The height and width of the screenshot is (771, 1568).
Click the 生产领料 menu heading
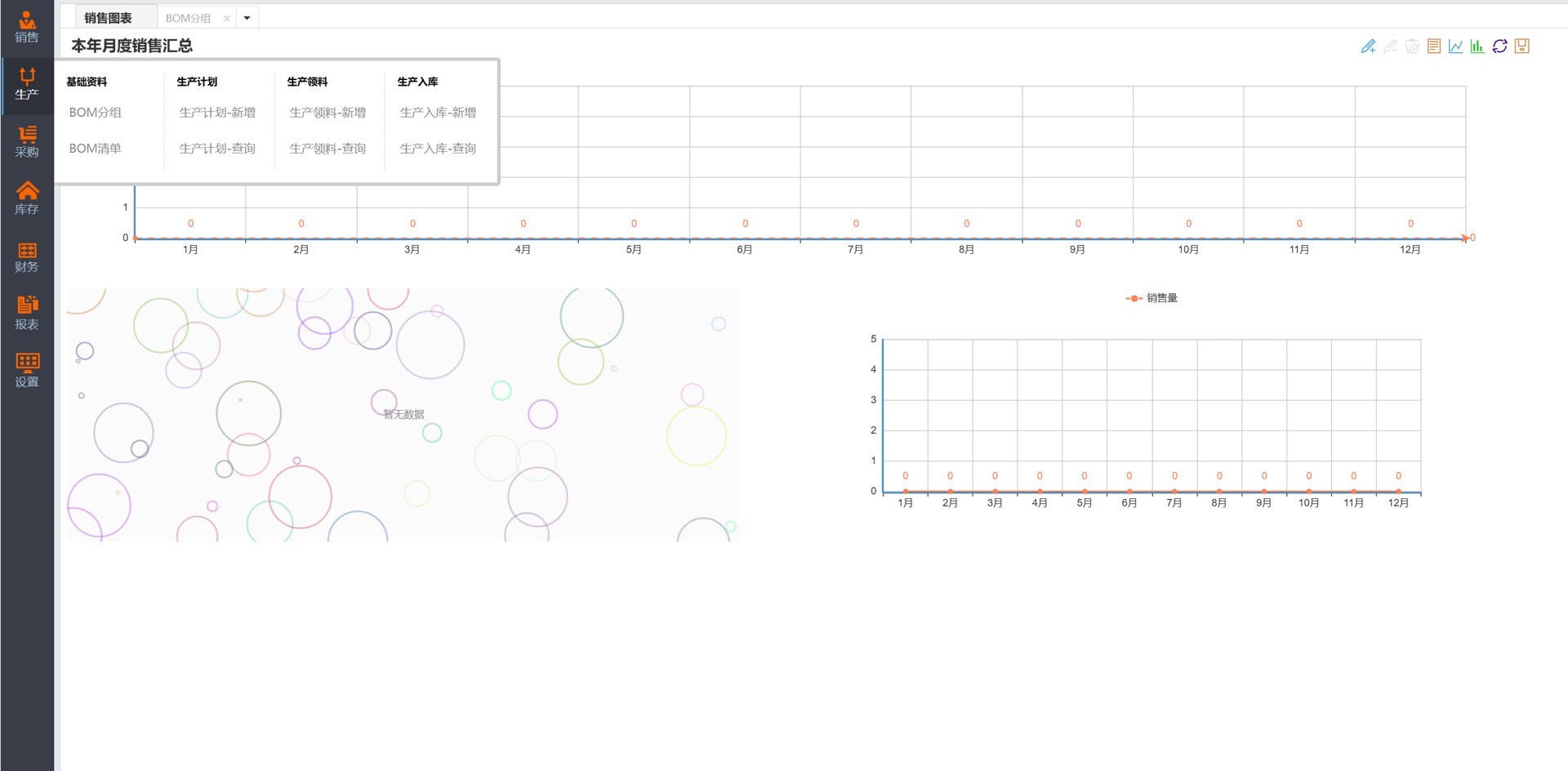point(307,82)
